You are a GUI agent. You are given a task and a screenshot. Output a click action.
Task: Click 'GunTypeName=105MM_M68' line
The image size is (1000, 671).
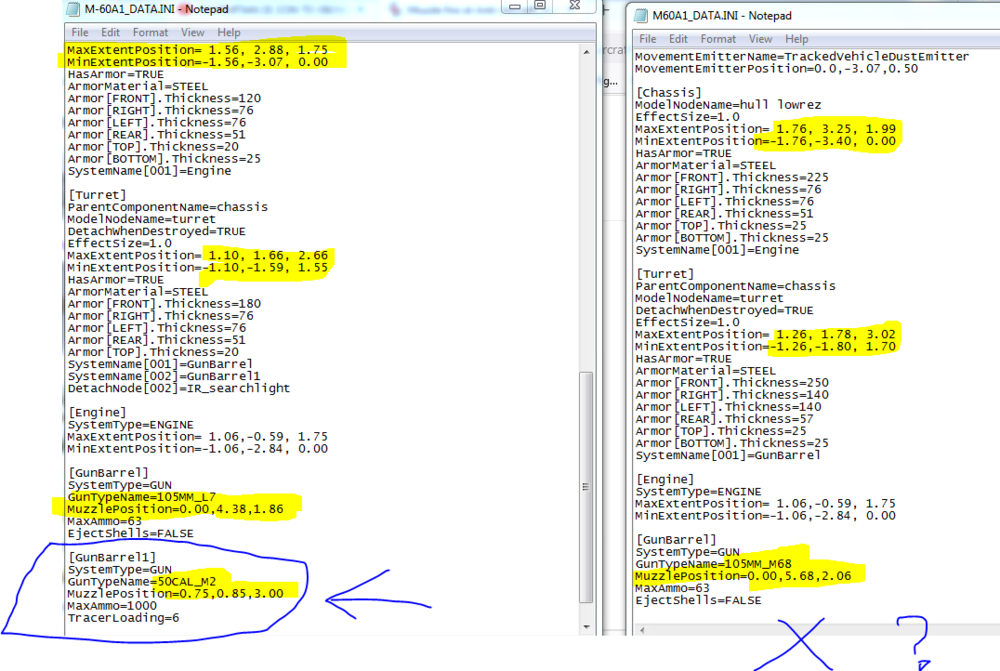tap(713, 564)
